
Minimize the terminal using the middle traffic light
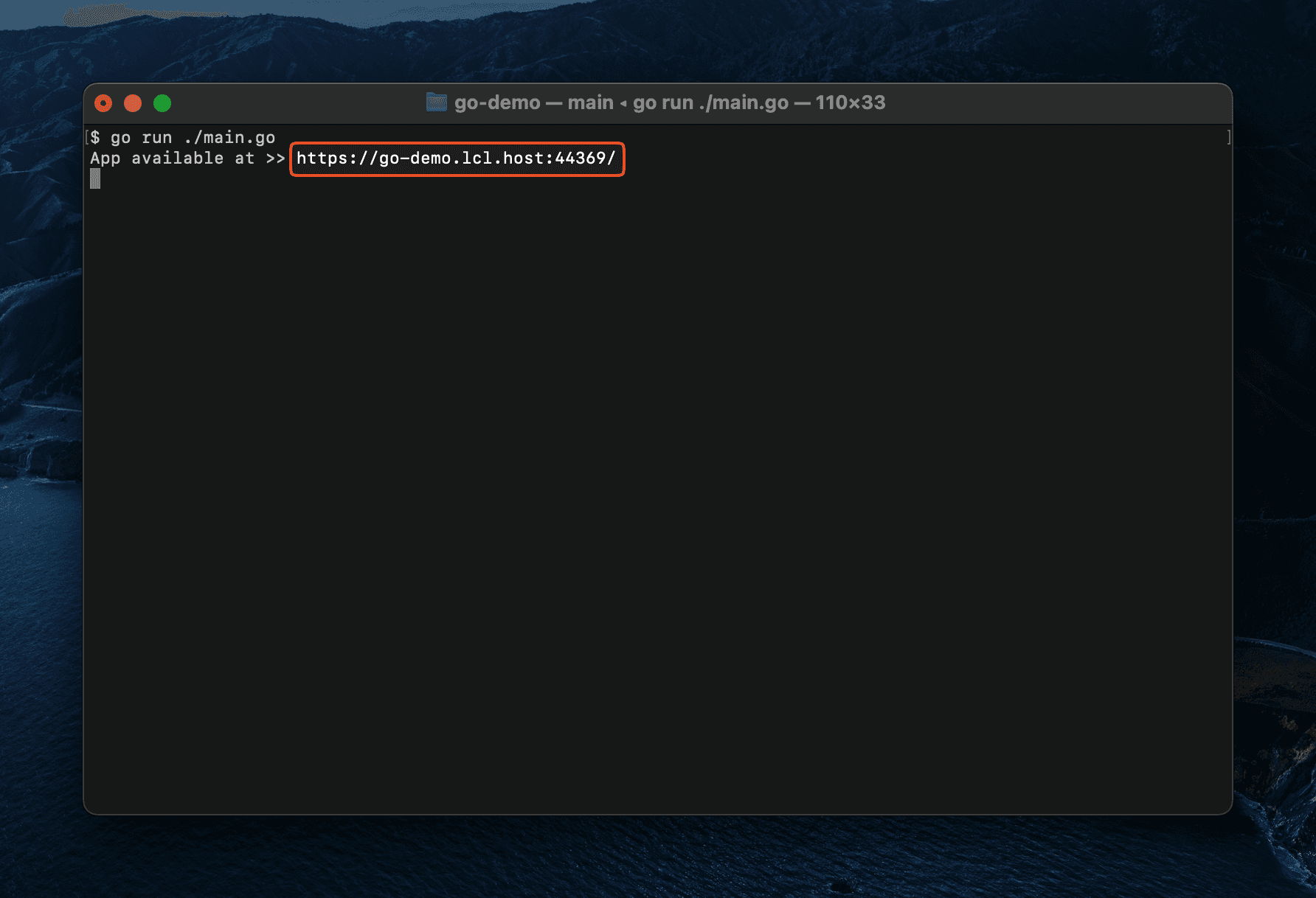pos(133,103)
